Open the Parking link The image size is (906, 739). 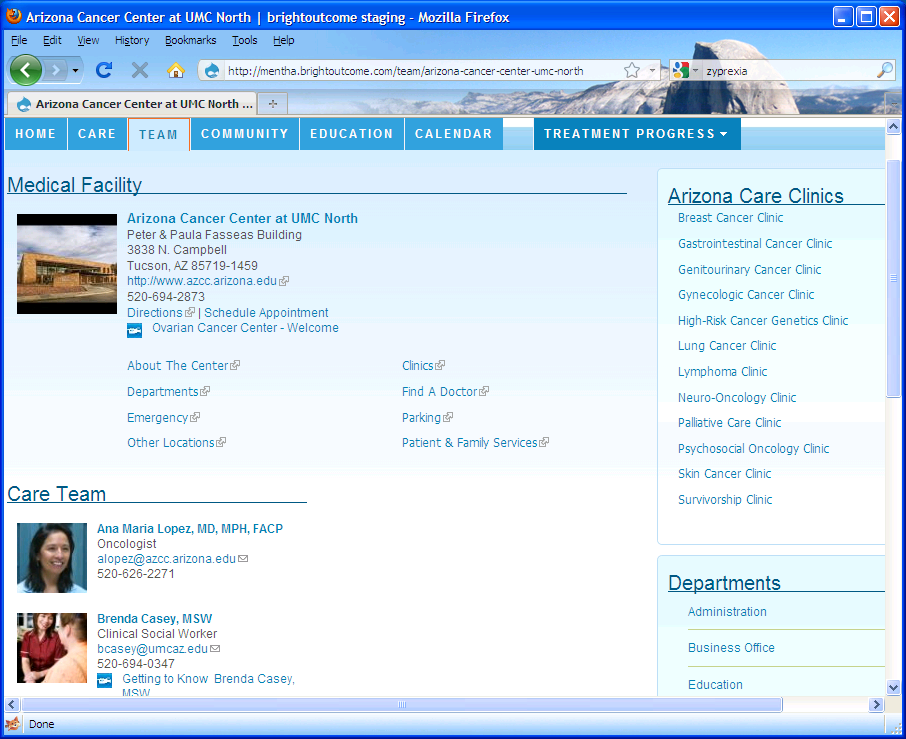point(422,418)
